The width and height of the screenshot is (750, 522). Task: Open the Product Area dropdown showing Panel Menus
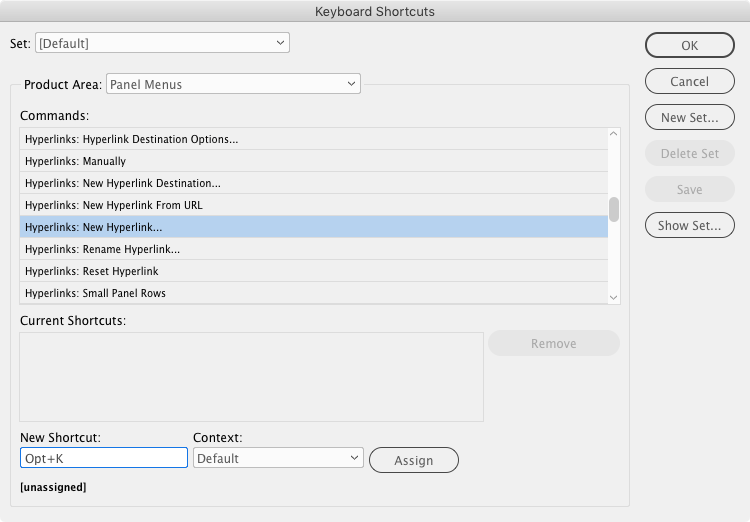[233, 84]
